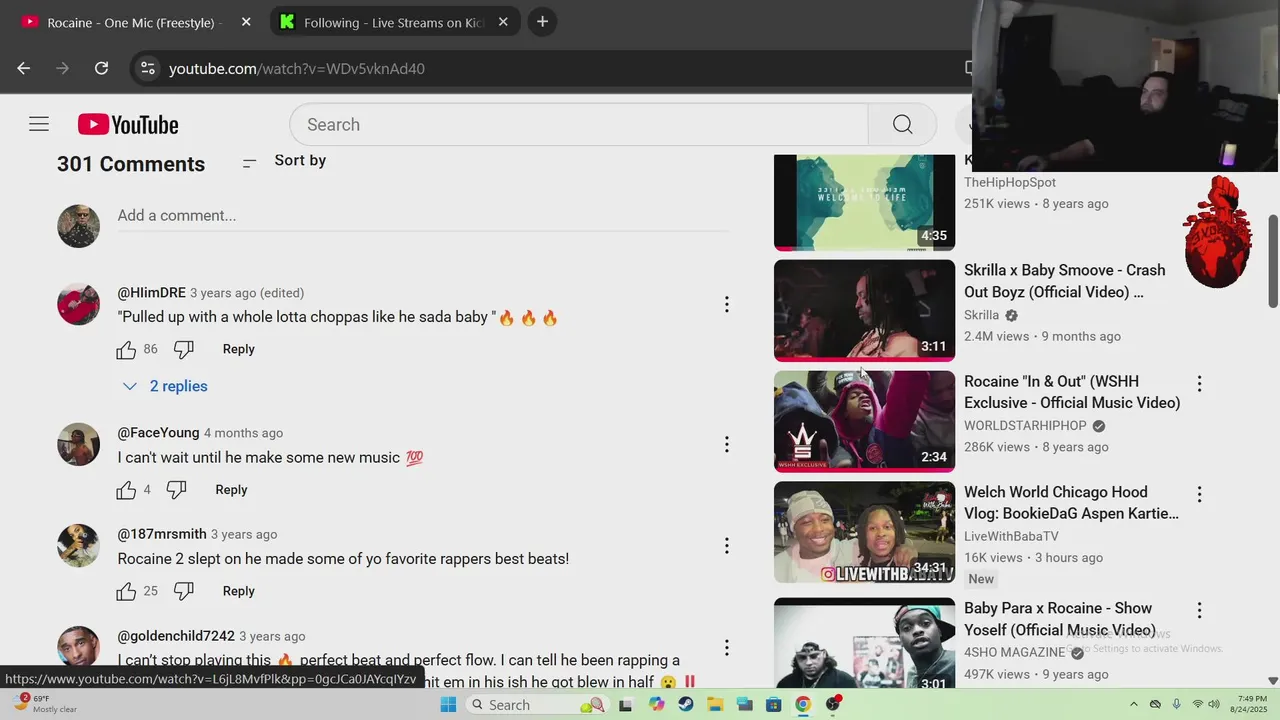
Task: Open the Sort by comments dropdown
Action: [285, 161]
